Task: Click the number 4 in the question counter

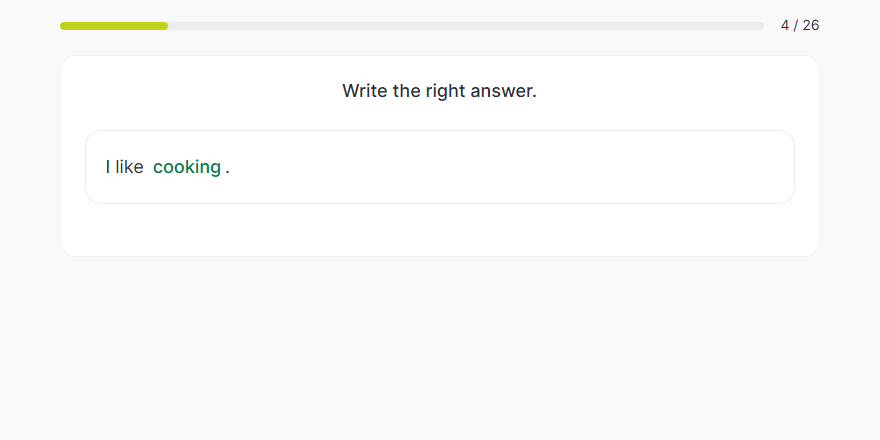Action: pos(785,25)
